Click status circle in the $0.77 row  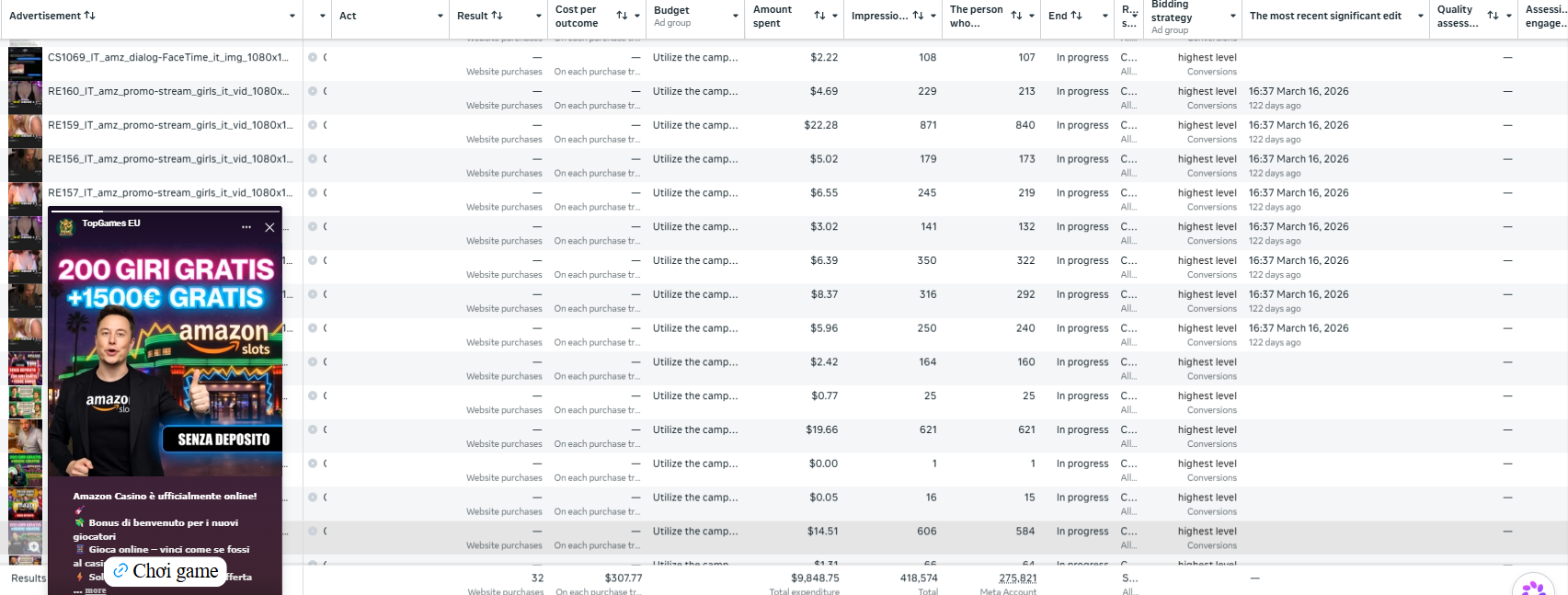[313, 395]
